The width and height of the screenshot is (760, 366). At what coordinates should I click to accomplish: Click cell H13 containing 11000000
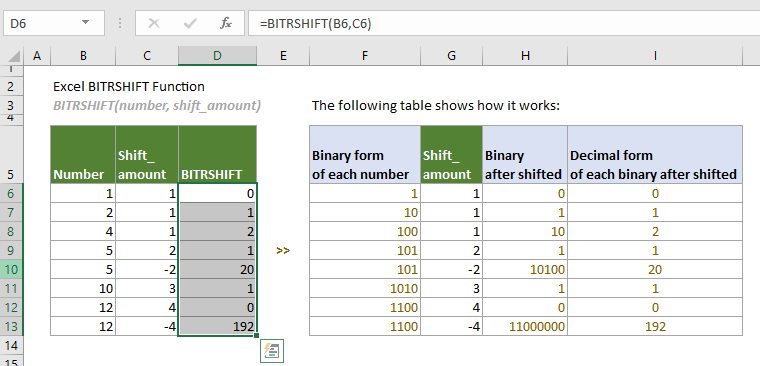[x=525, y=326]
